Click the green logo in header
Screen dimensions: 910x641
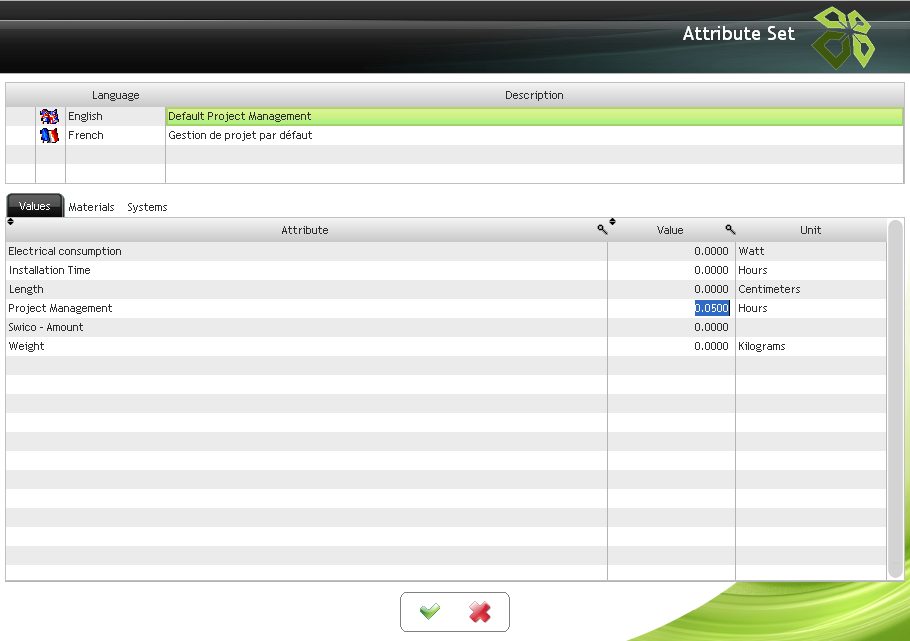(x=843, y=38)
